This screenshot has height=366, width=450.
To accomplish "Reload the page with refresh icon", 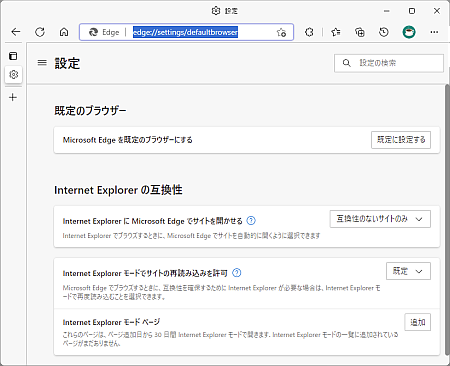I will (40, 32).
